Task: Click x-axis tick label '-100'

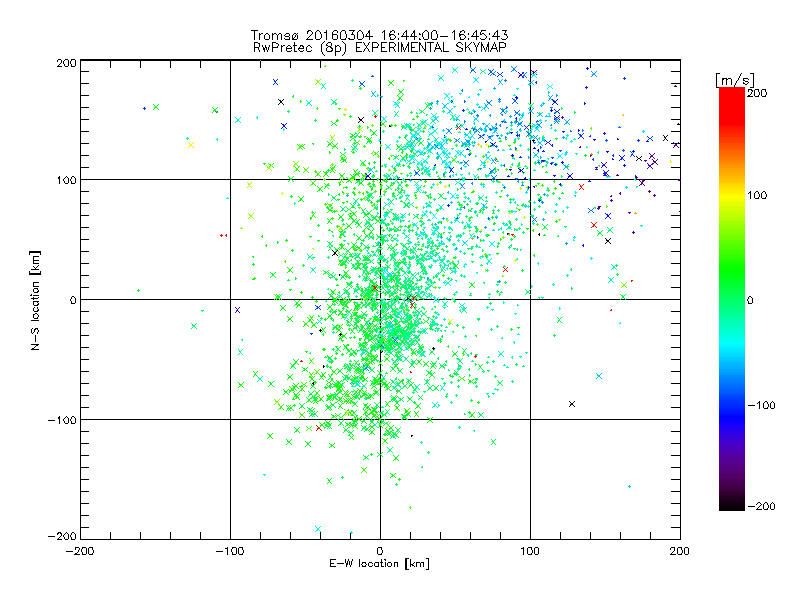Action: (x=230, y=551)
